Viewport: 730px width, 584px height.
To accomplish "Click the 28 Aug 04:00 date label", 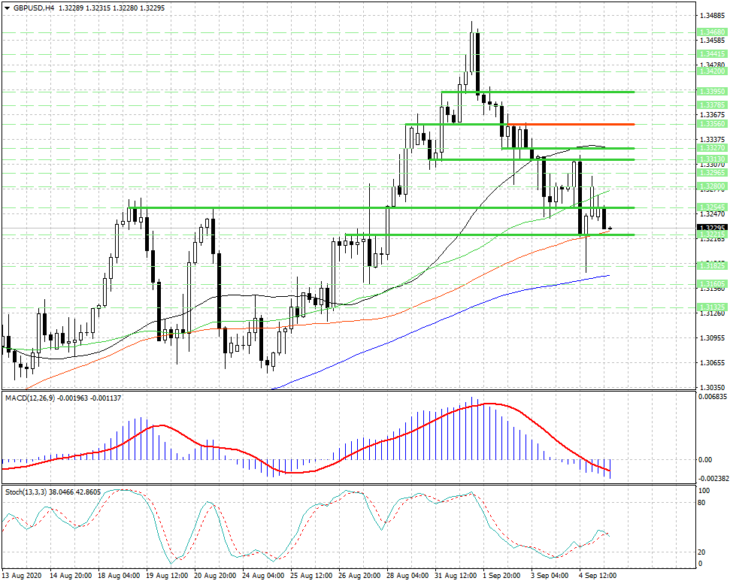I will click(406, 576).
